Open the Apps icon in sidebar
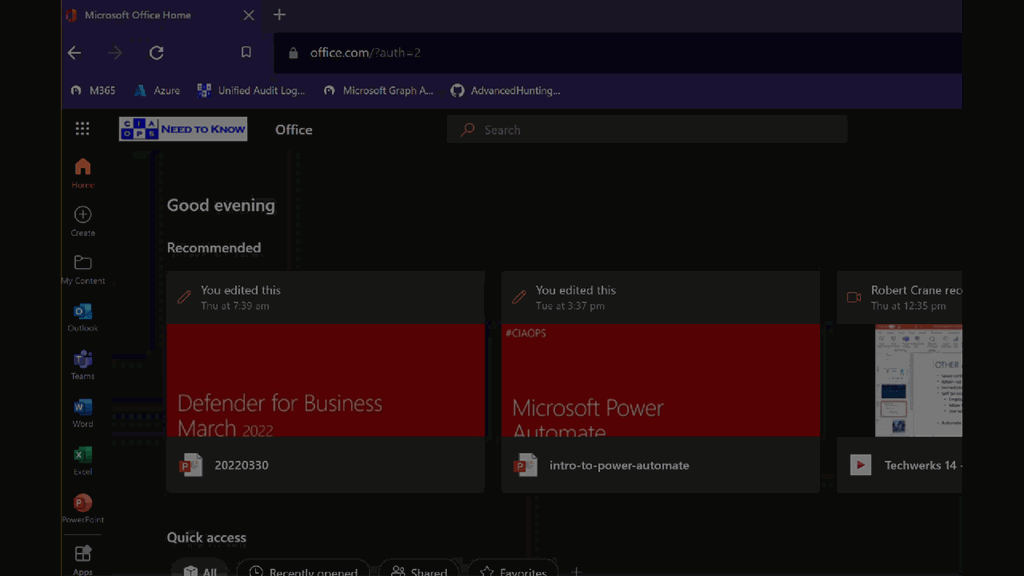The height and width of the screenshot is (576, 1024). pos(82,555)
